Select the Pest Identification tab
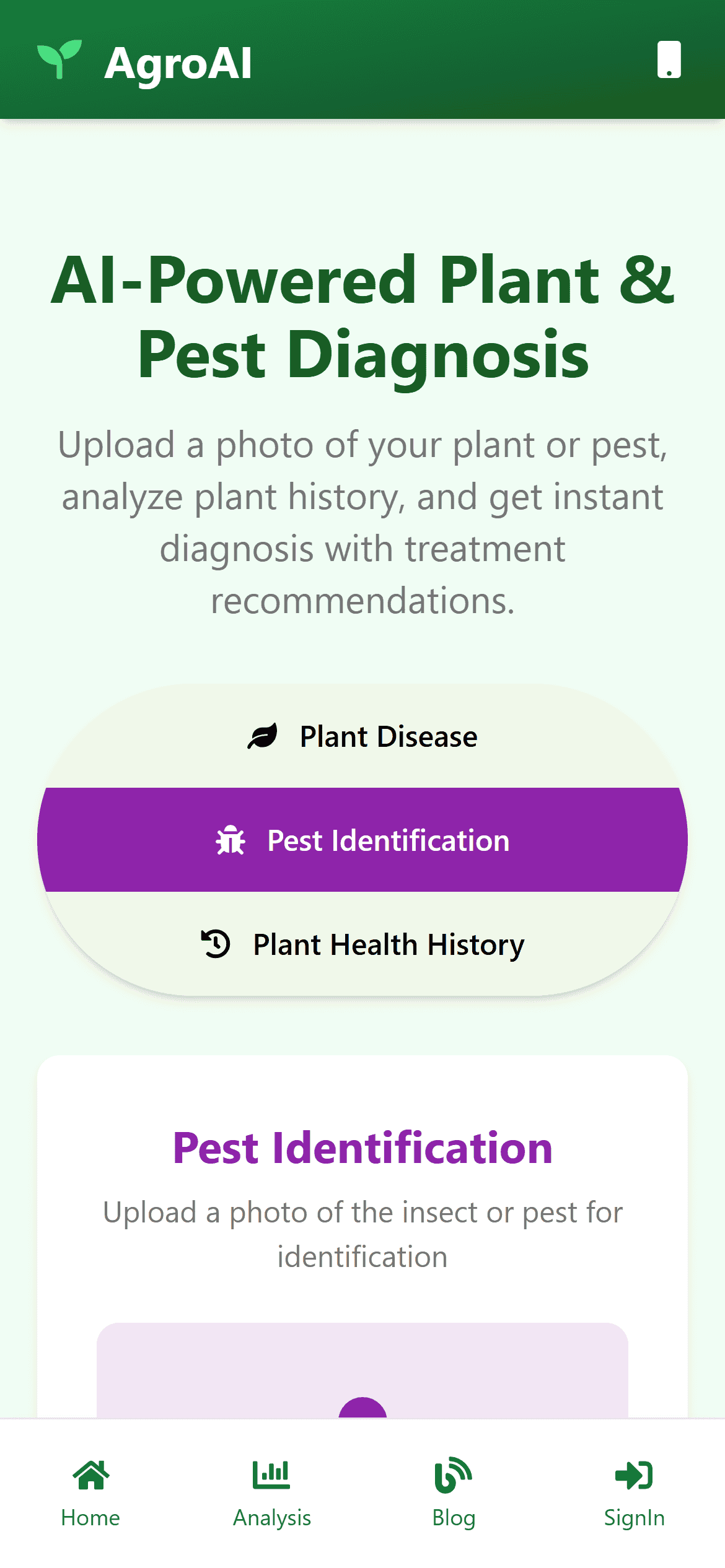This screenshot has width=725, height=1568. [362, 840]
